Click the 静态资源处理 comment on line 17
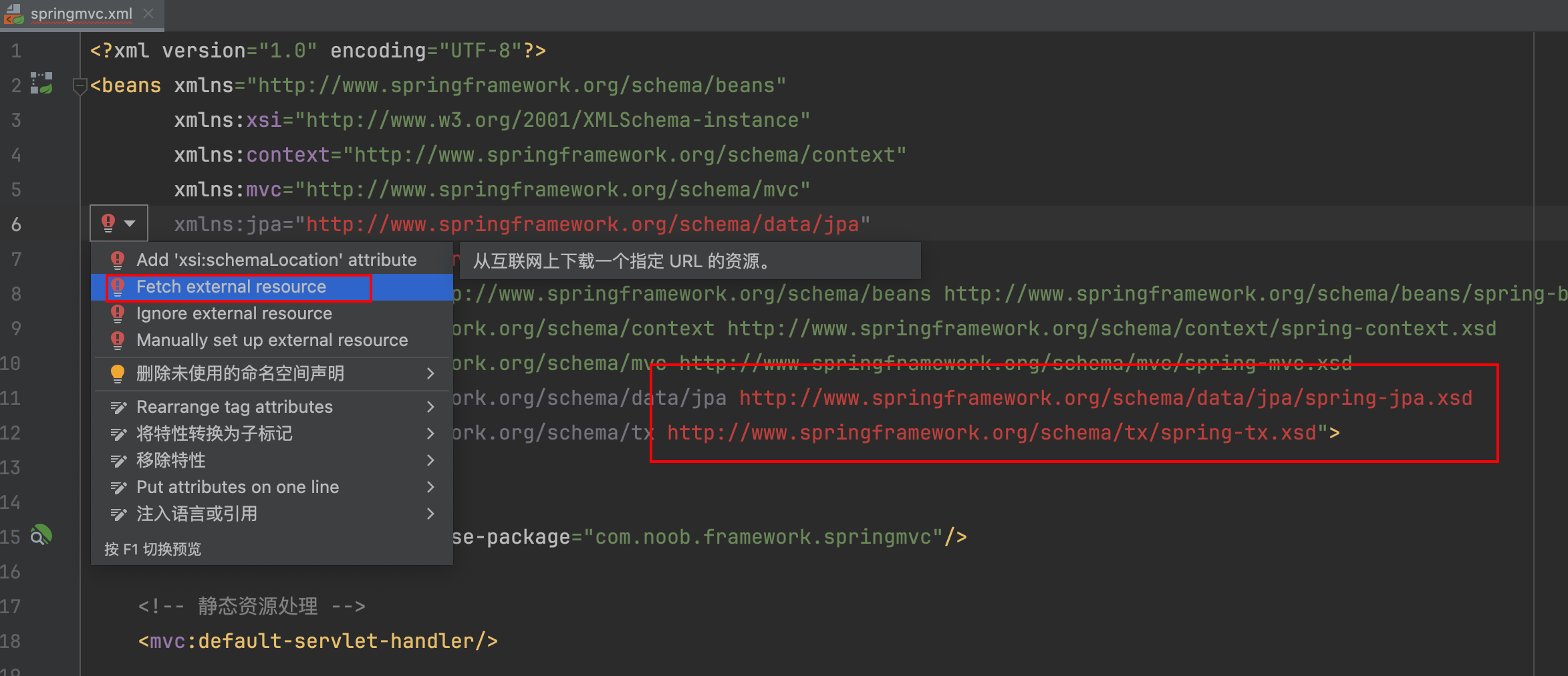This screenshot has height=676, width=1568. click(251, 607)
